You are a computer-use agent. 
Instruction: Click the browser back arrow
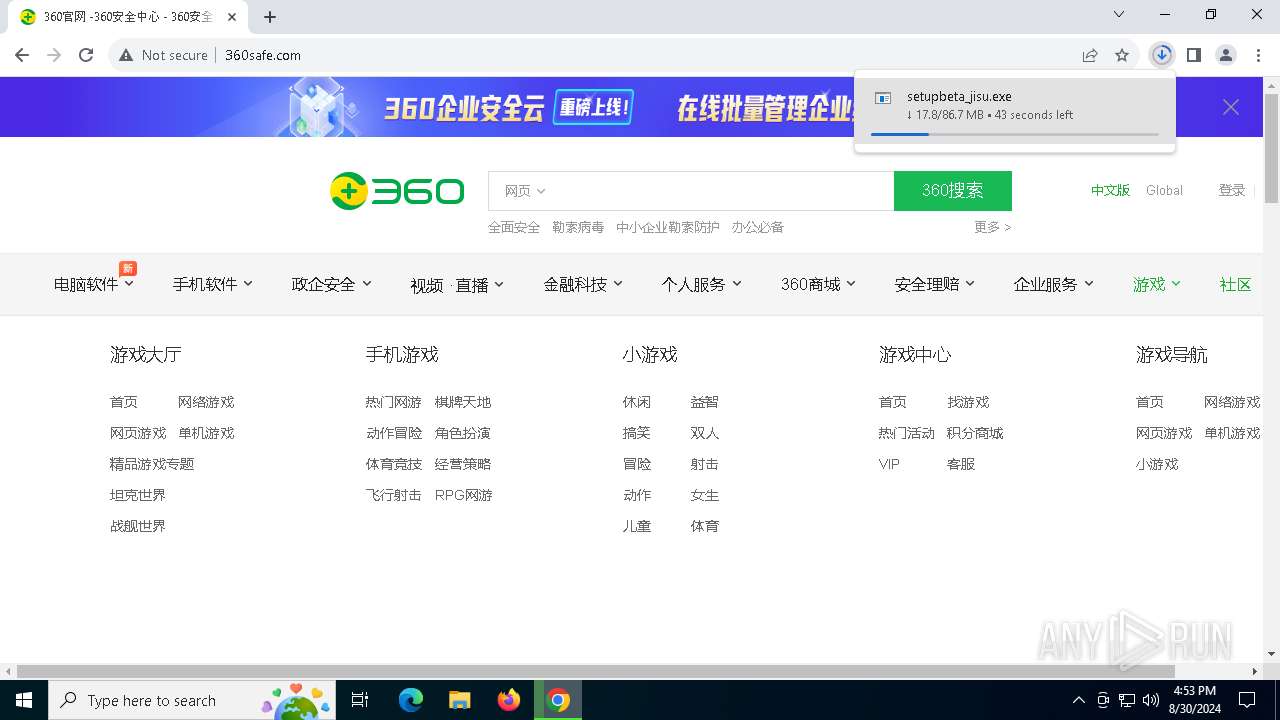click(22, 55)
